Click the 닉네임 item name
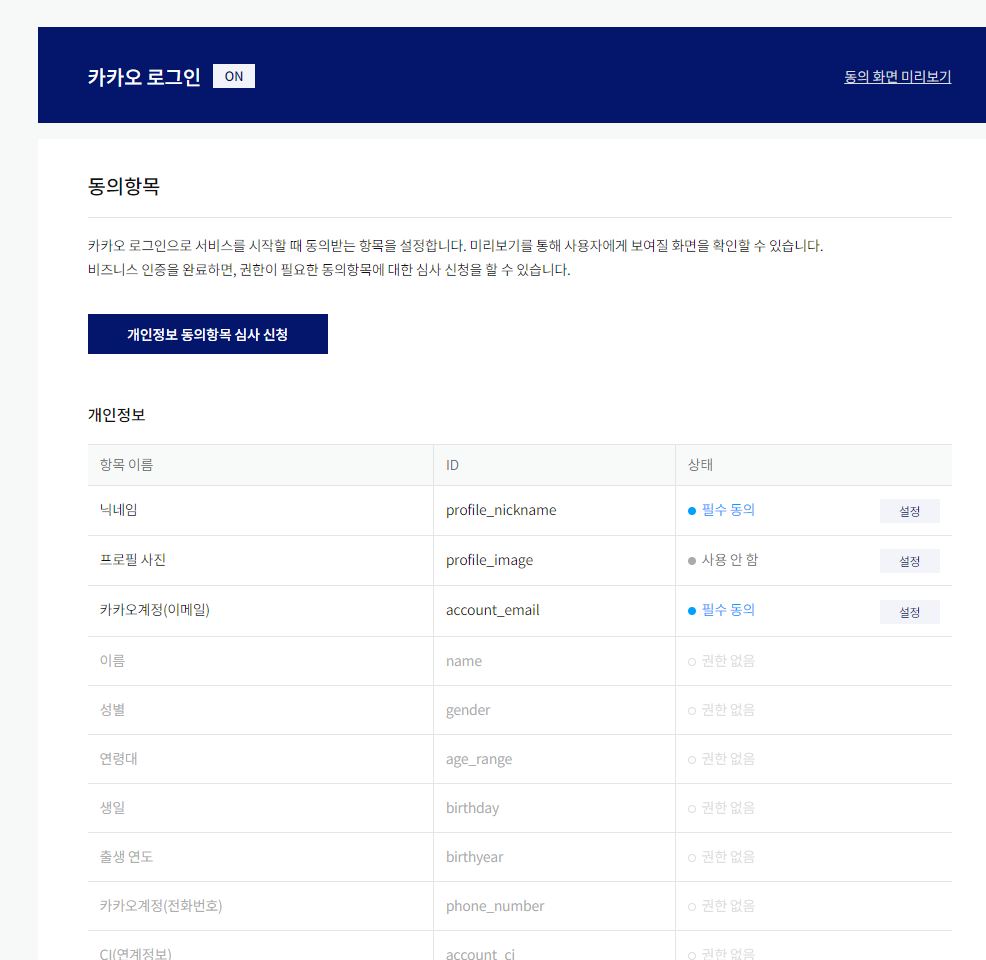The image size is (986, 960). tap(118, 510)
